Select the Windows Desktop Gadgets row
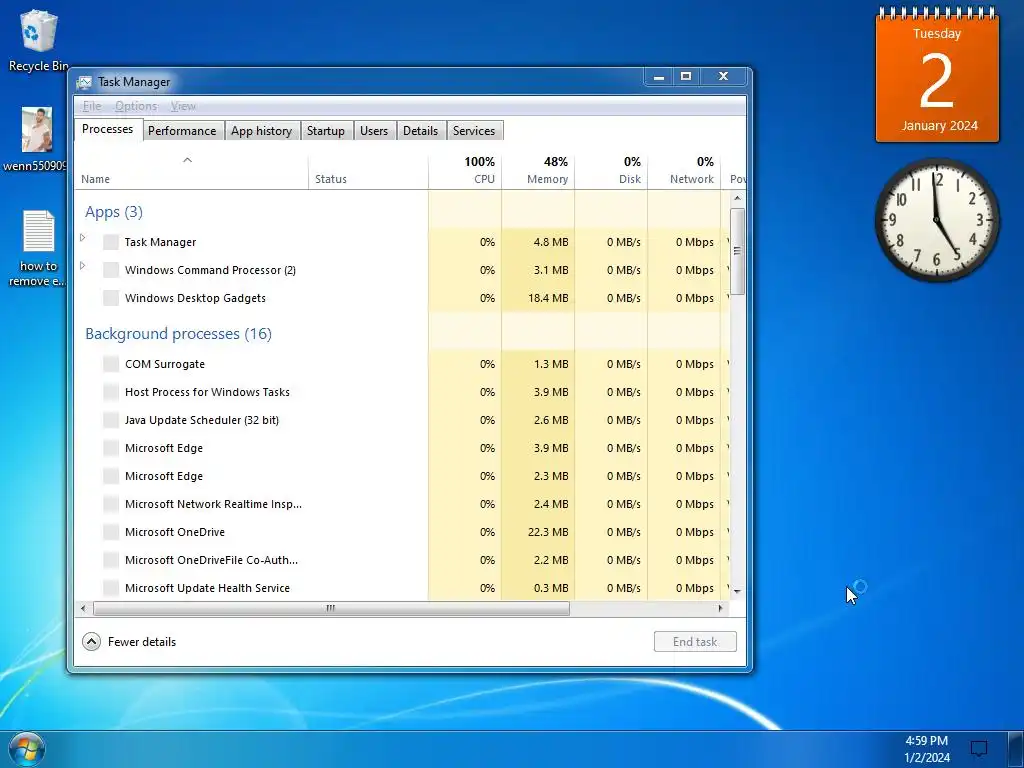The width and height of the screenshot is (1024, 768). 402,298
